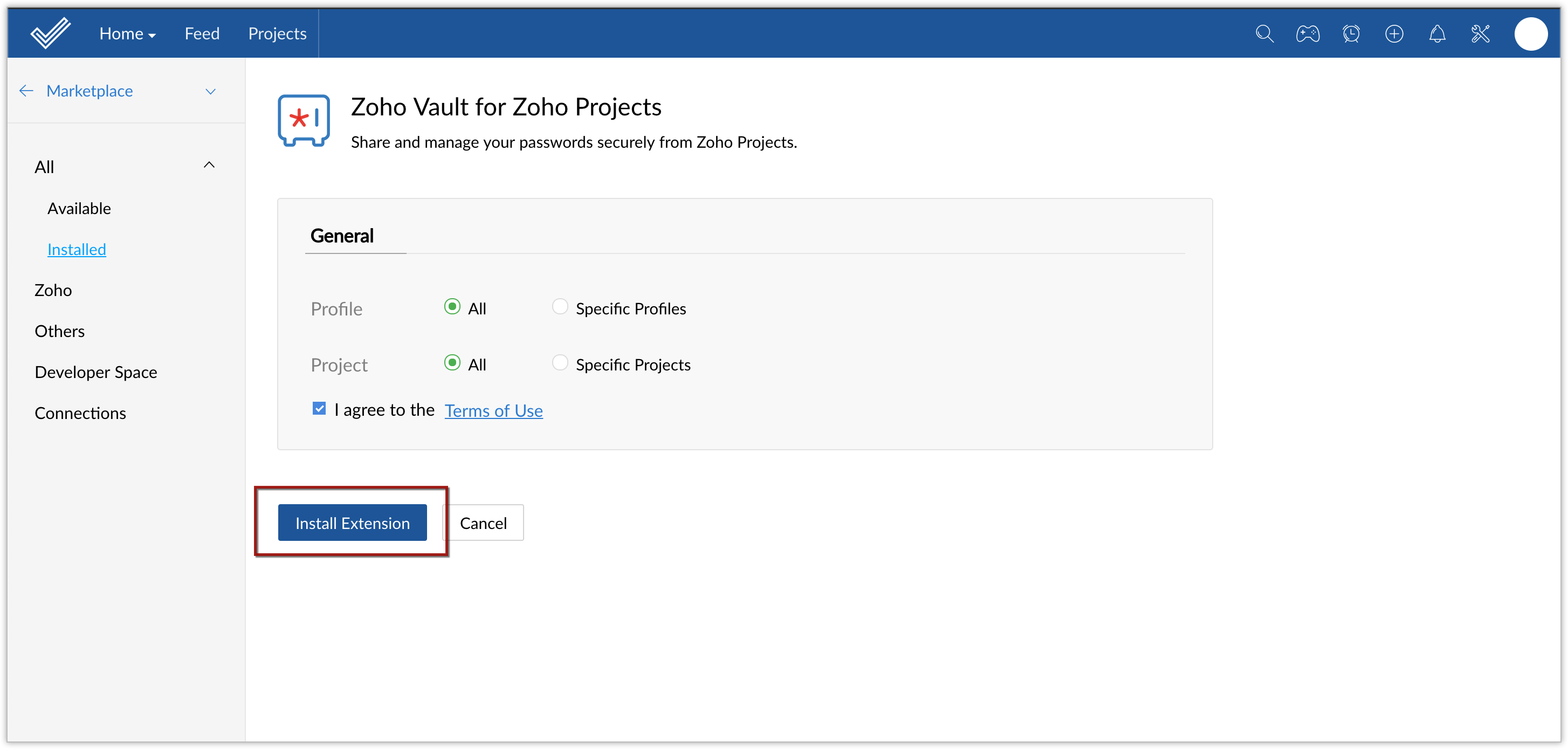Click the Marketplace heading link
Viewport: 1568px width, 749px height.
(90, 91)
